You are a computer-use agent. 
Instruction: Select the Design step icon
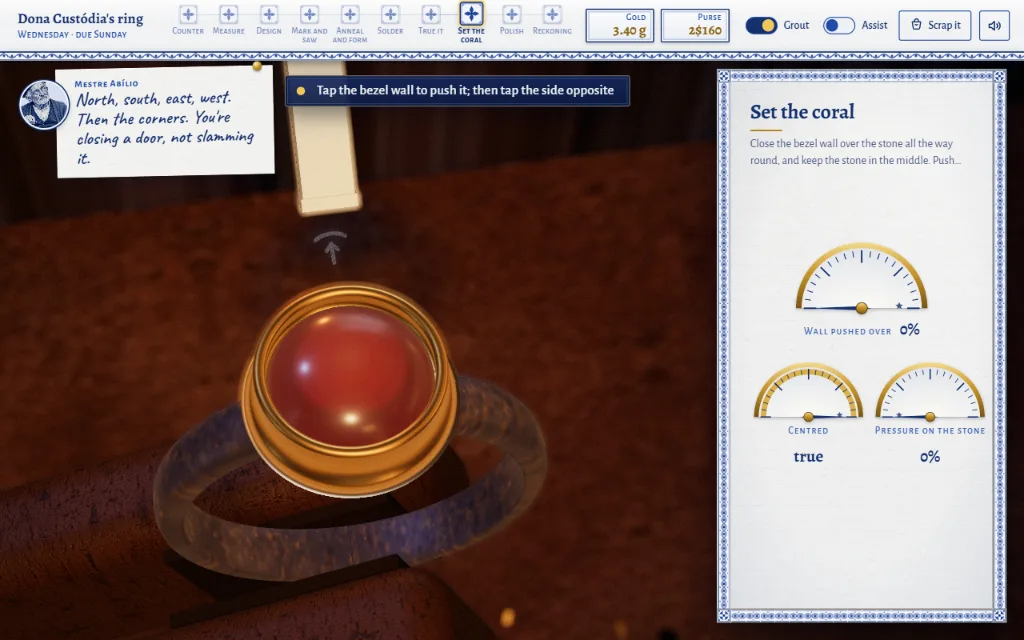tap(269, 14)
